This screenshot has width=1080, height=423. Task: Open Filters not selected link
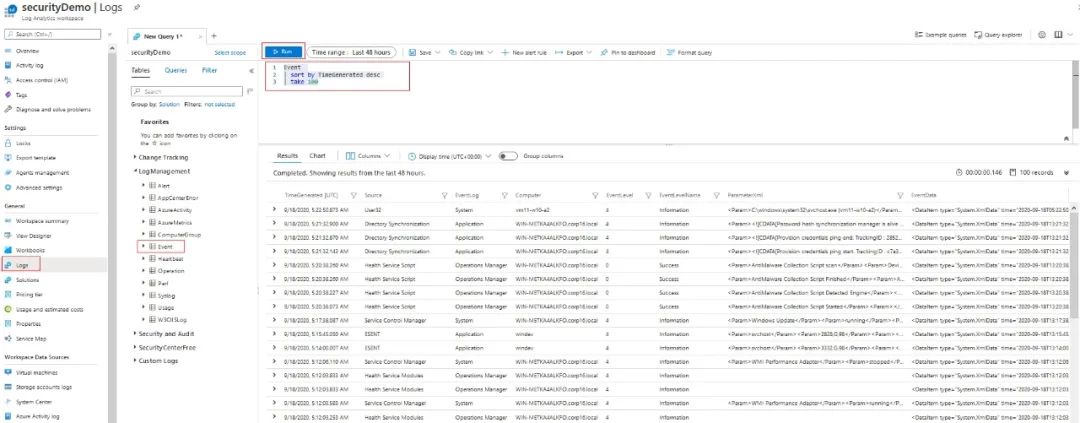tap(219, 104)
